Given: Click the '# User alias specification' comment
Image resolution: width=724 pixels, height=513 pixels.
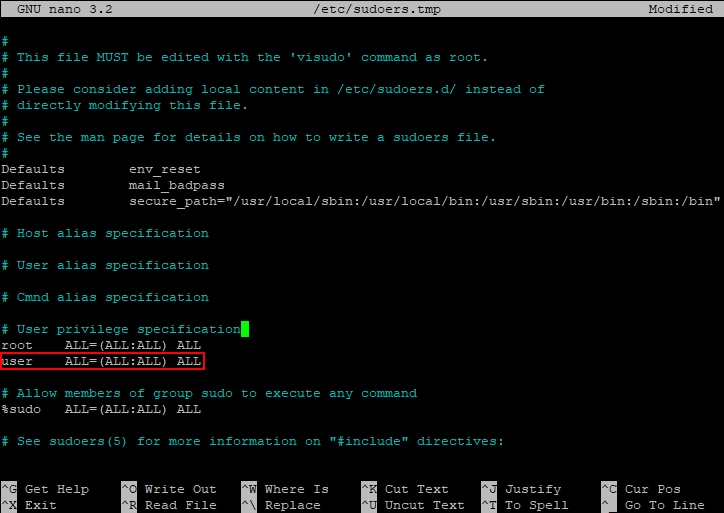Looking at the screenshot, I should pyautogui.click(x=105, y=265).
